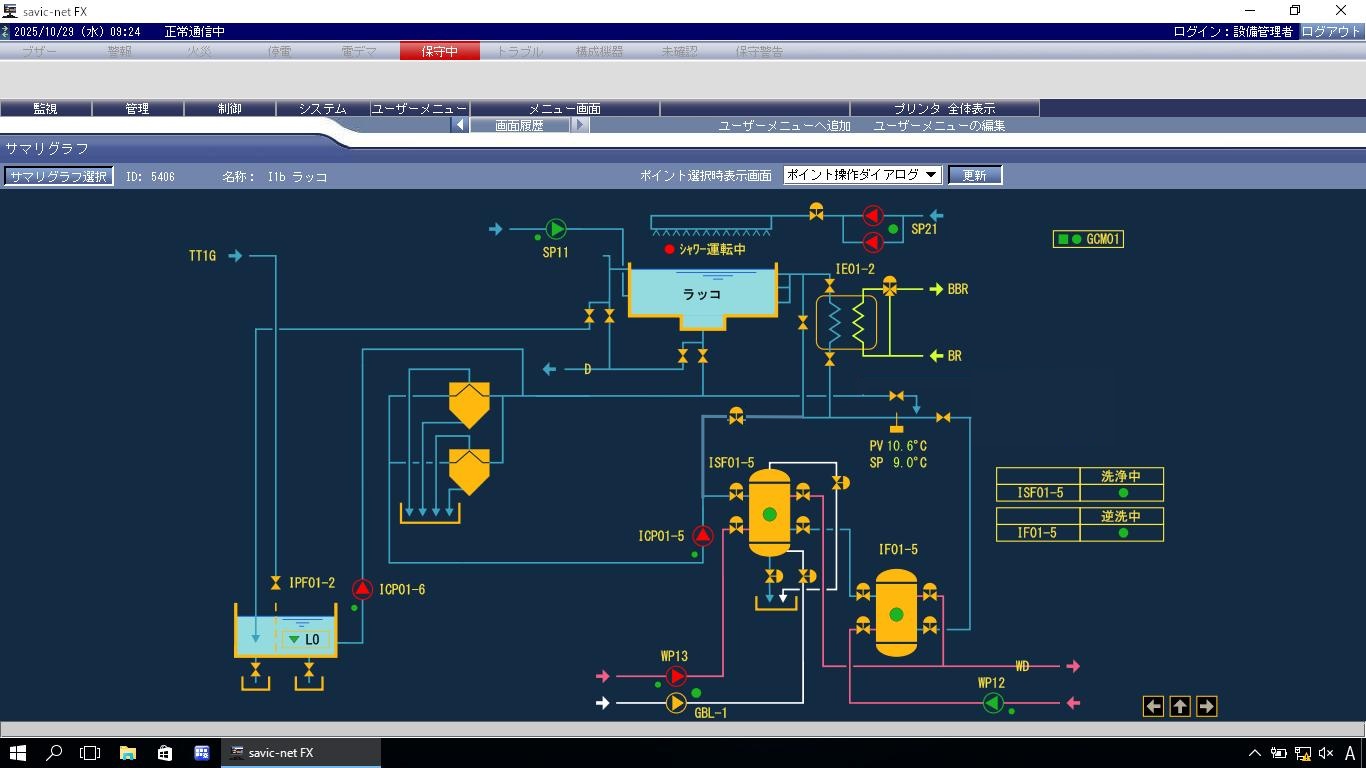Click the サマリグラフ選択 button
This screenshot has width=1366, height=768.
(58, 176)
